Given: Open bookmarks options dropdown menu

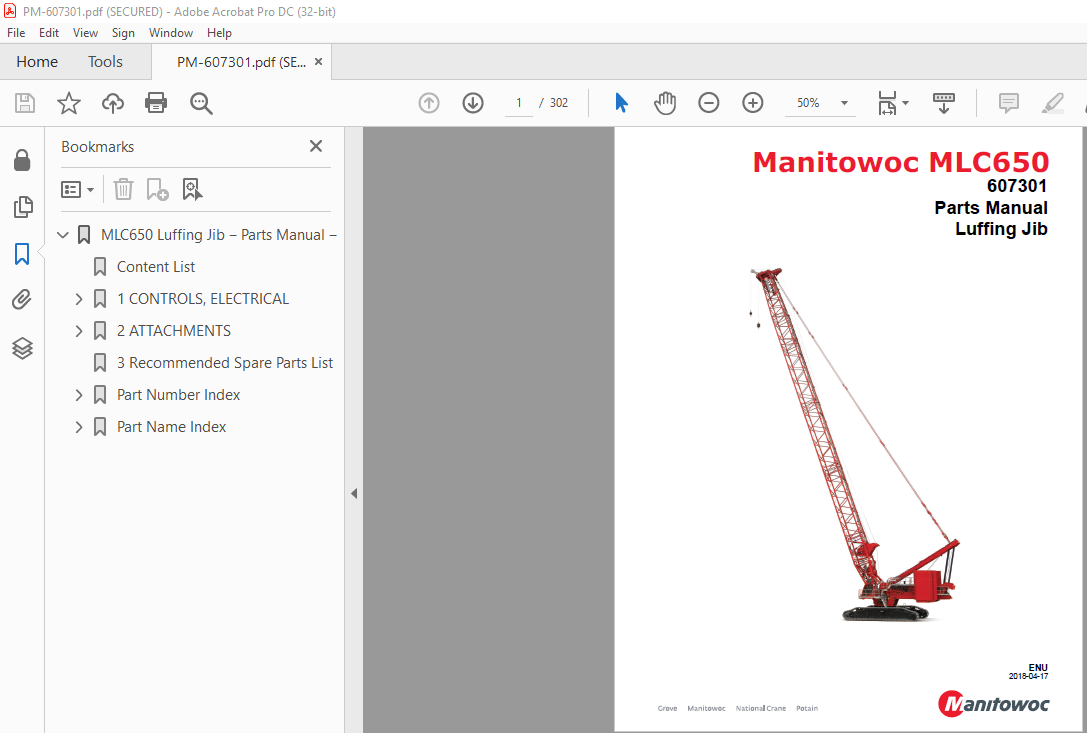Looking at the screenshot, I should [x=78, y=189].
